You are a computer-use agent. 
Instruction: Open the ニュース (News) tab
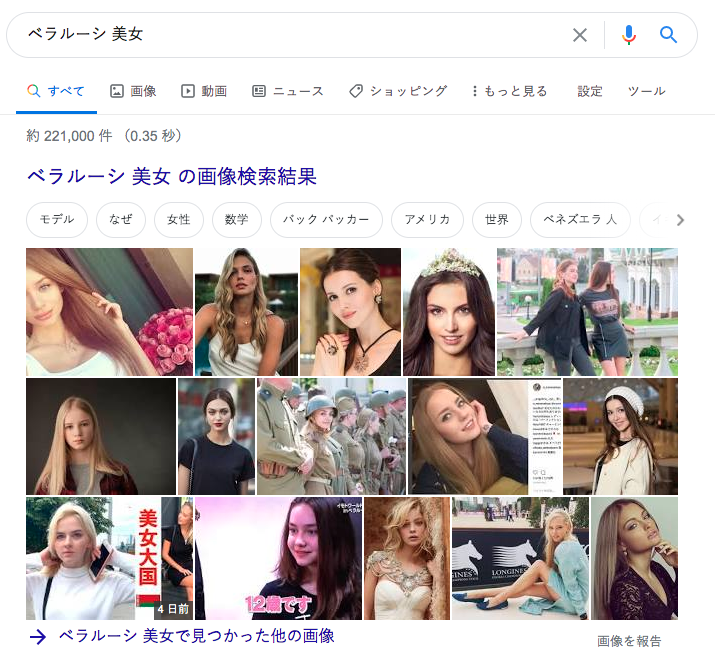(288, 91)
